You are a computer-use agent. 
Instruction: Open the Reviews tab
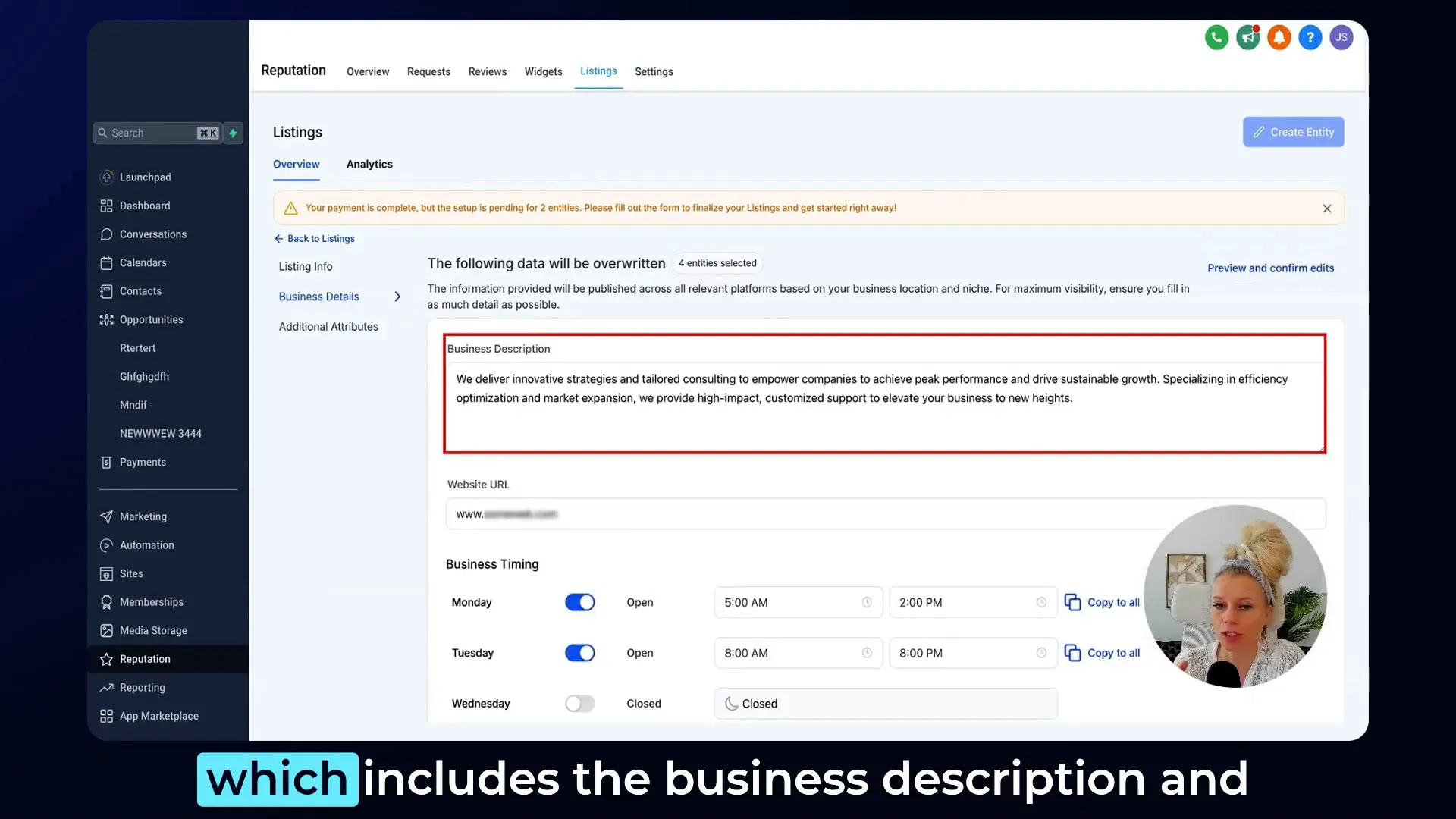[x=487, y=71]
